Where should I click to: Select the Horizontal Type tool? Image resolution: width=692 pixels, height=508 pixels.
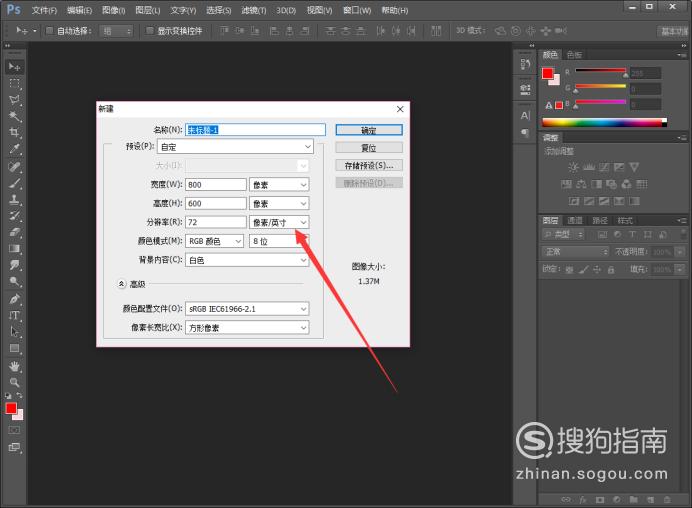click(x=14, y=315)
